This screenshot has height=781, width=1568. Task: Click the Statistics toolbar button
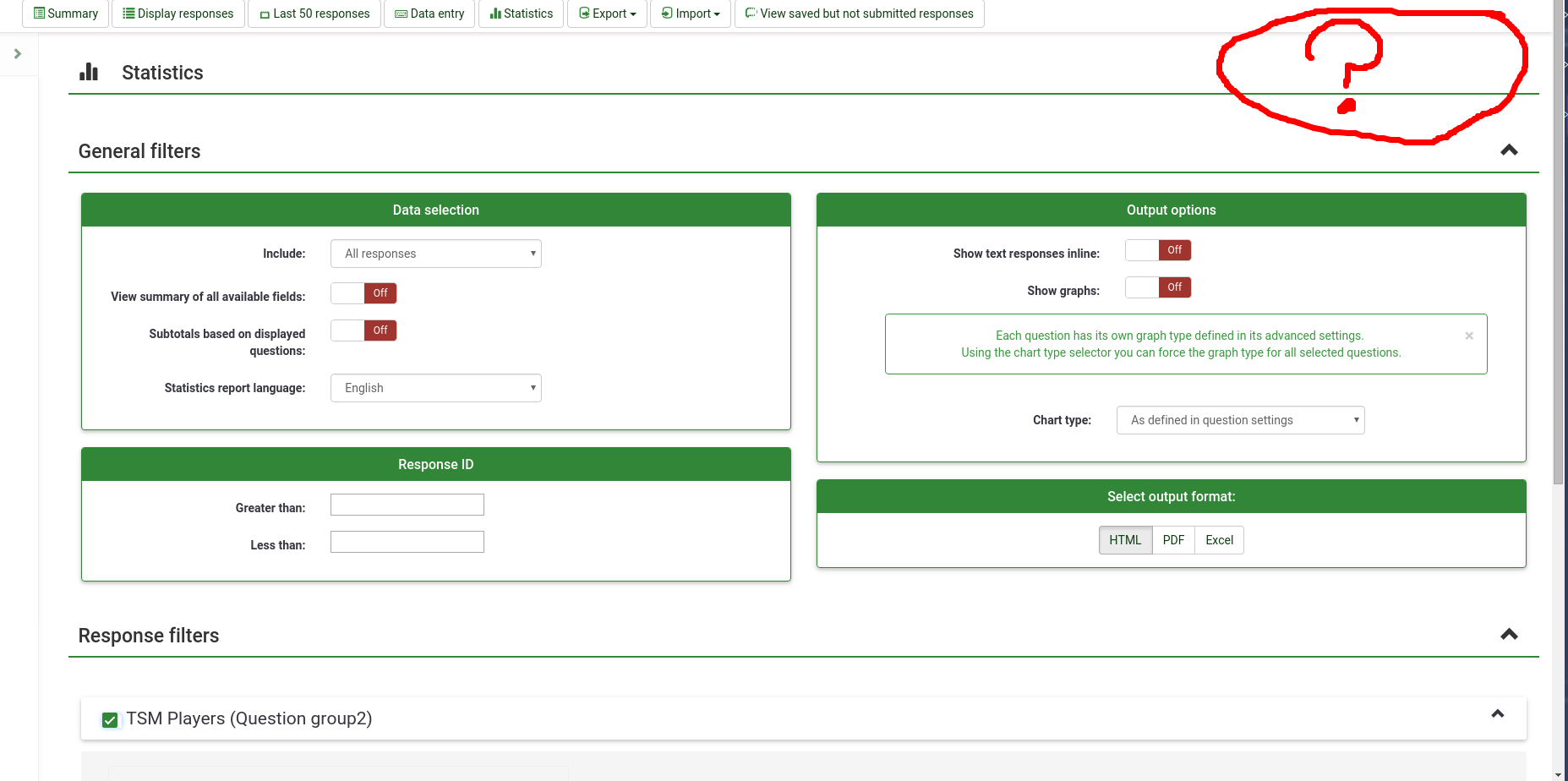(521, 14)
